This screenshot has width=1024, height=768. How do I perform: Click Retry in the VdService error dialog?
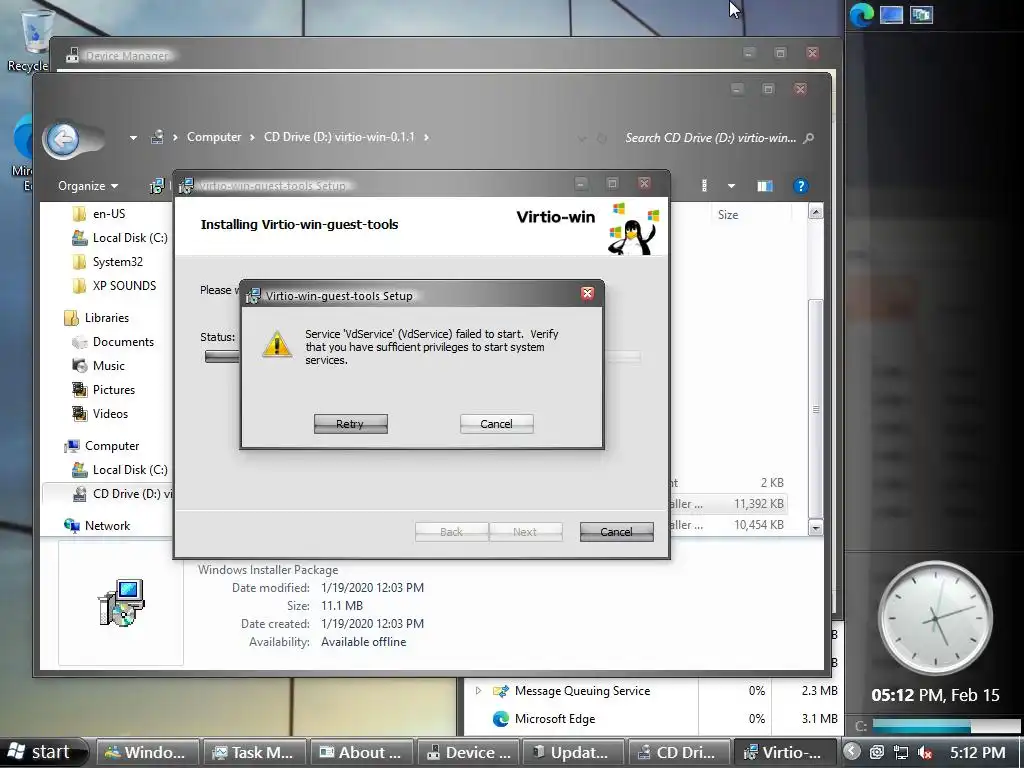(351, 424)
